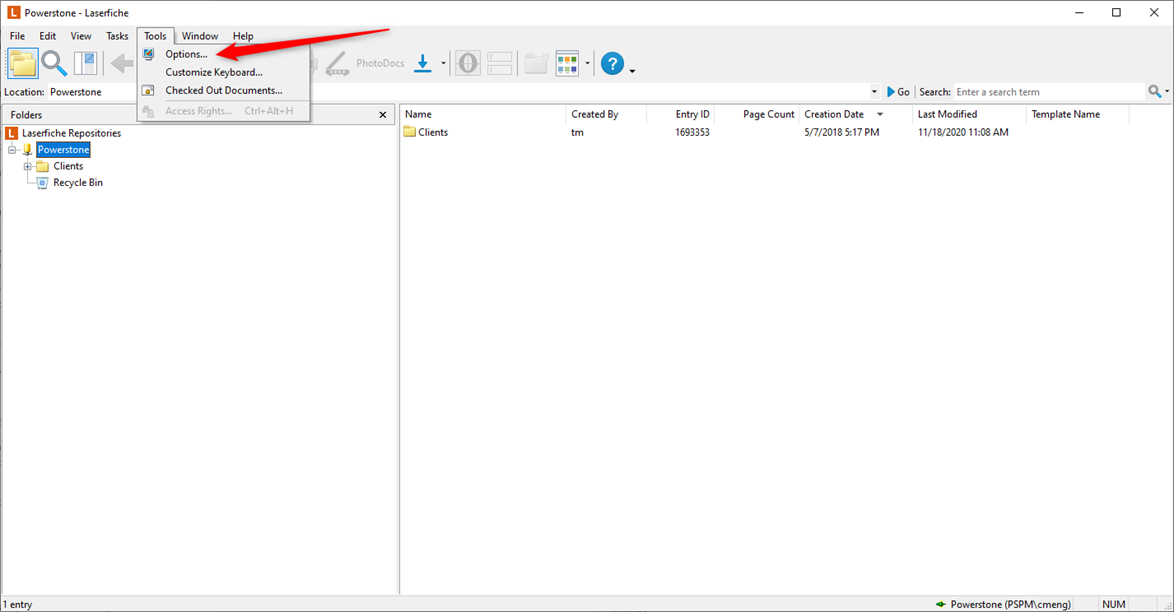Close the Folders pane
The image size is (1174, 612).
click(x=383, y=115)
